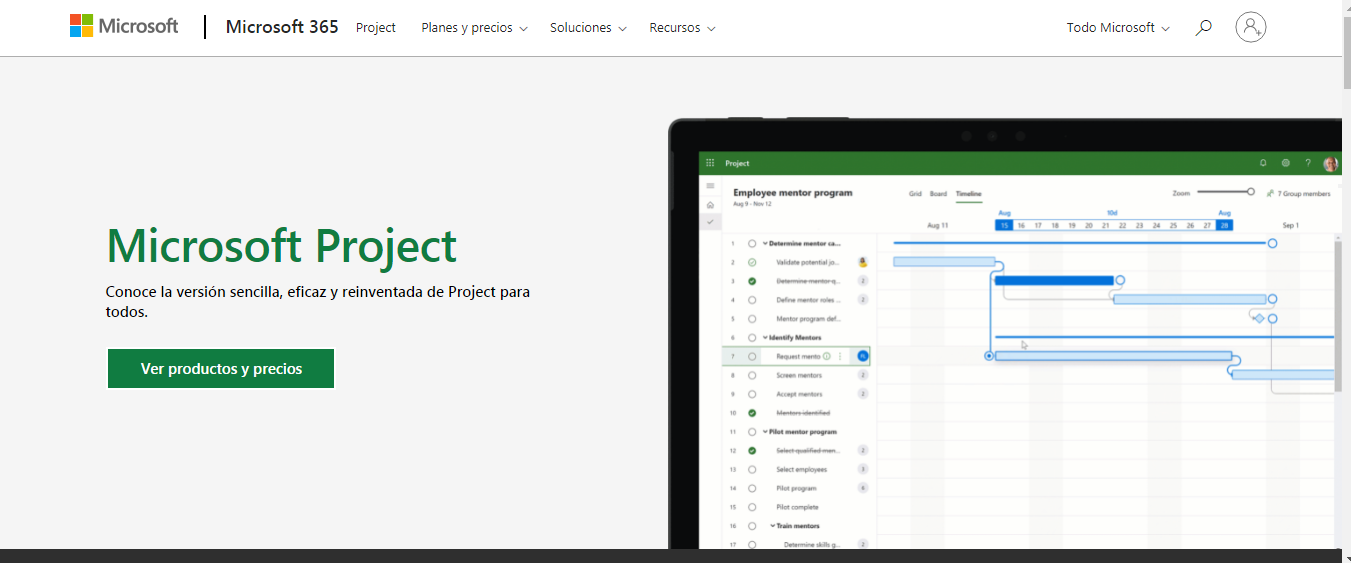Mark Select employees task complete
Viewport: 1351px width, 563px height.
(x=752, y=469)
